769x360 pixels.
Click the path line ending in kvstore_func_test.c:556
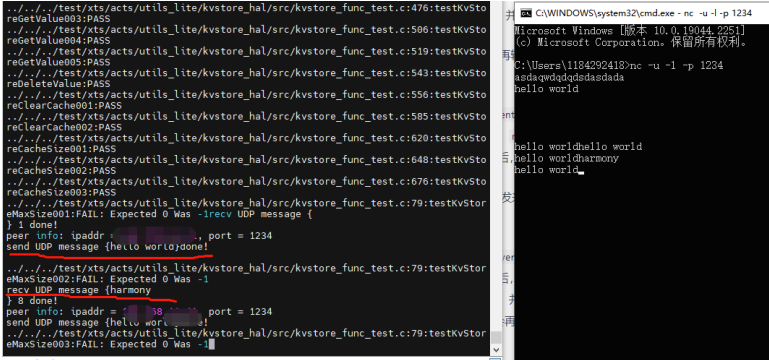pos(247,95)
